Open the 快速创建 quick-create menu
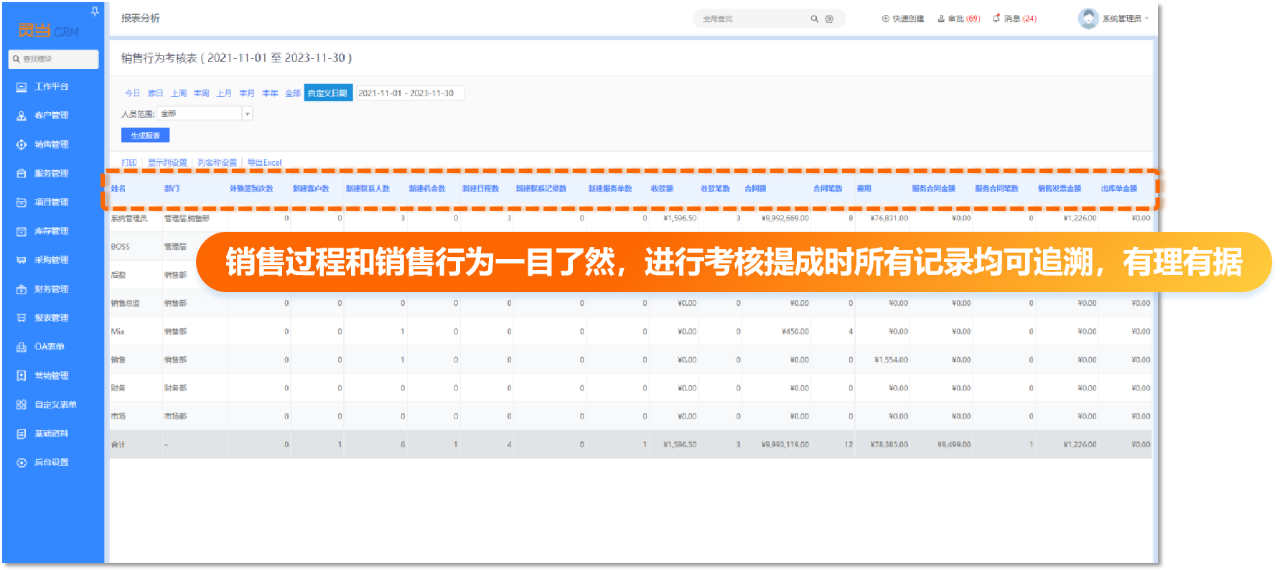 [x=903, y=19]
